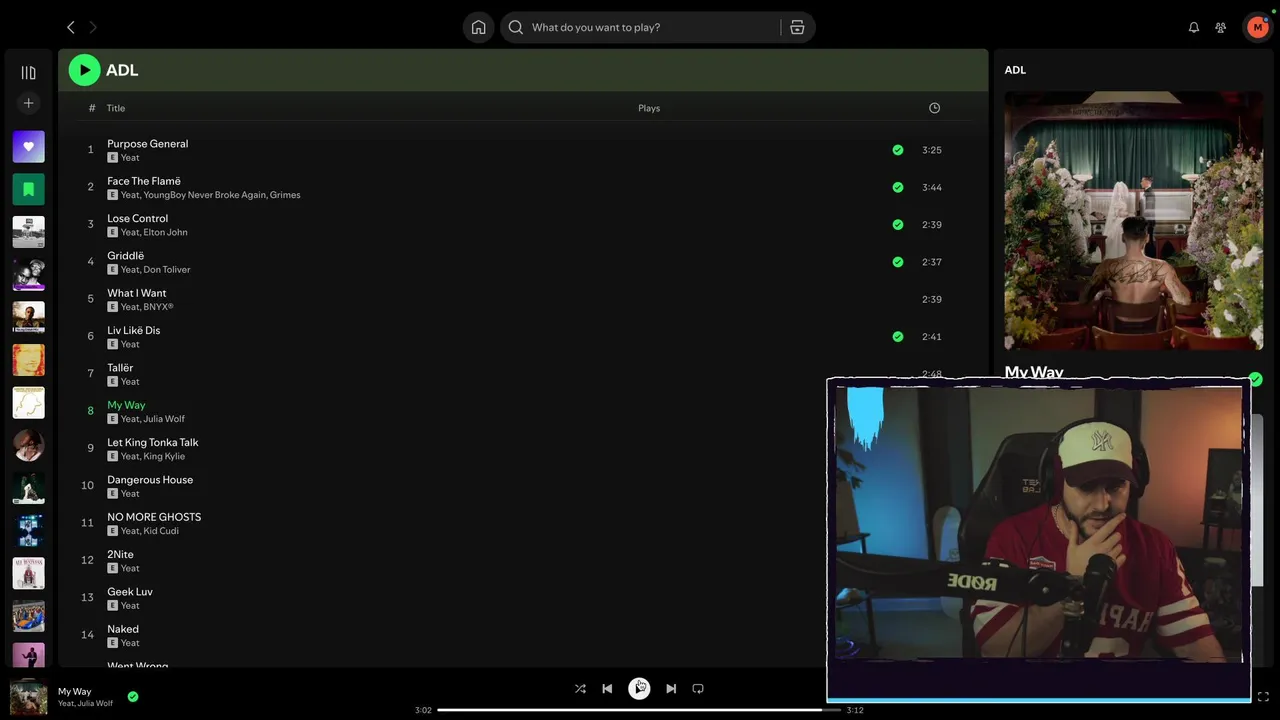Open artist Elton John link
This screenshot has width=1280, height=720.
pyautogui.click(x=165, y=232)
